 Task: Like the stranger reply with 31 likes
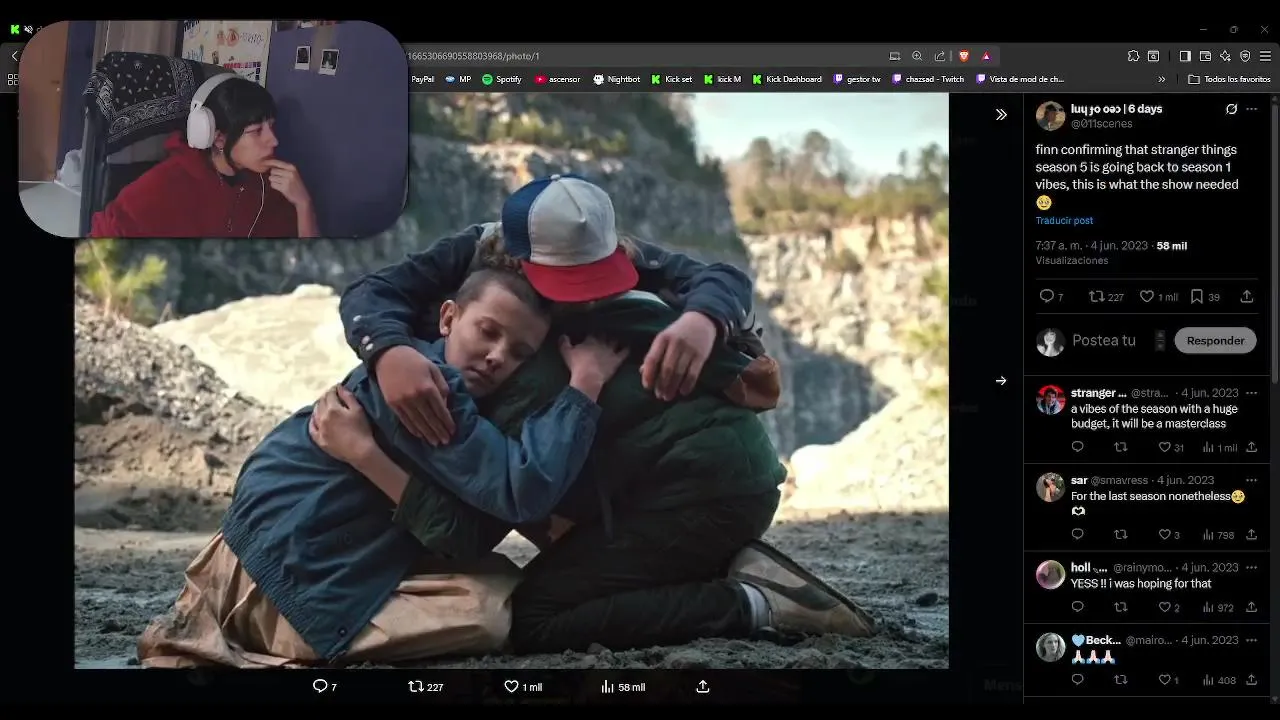[1170, 447]
